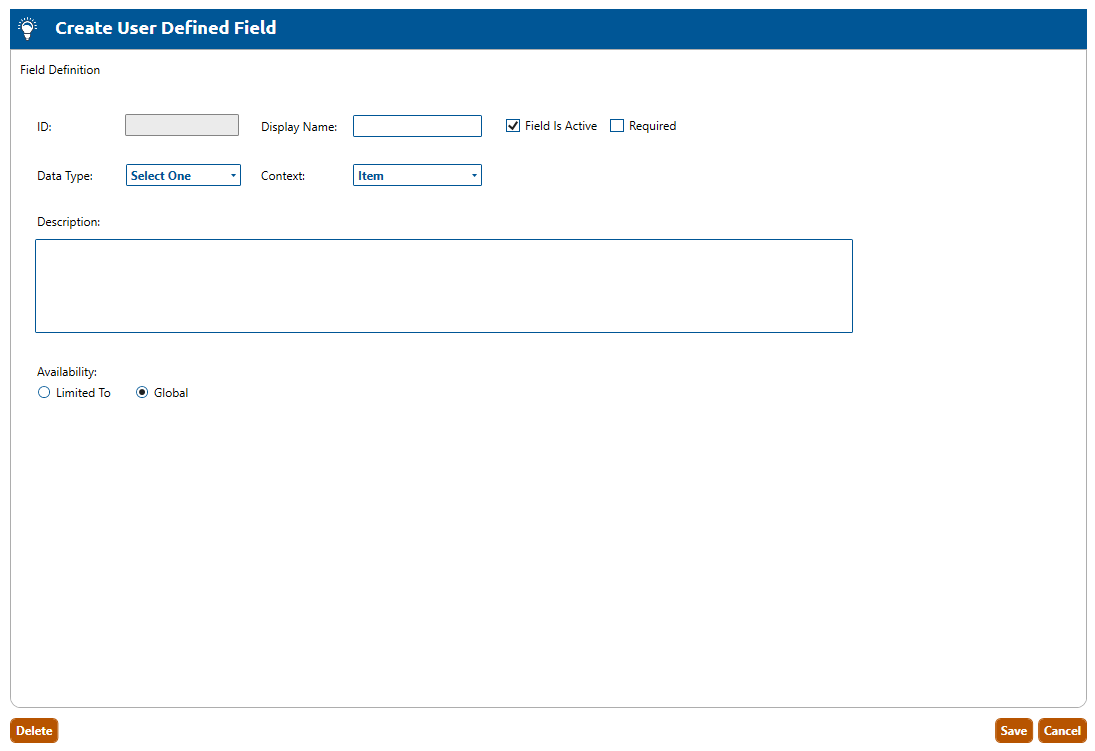Open the Data Type 'Select One' dropdown
This screenshot has width=1095, height=751.
click(x=184, y=176)
